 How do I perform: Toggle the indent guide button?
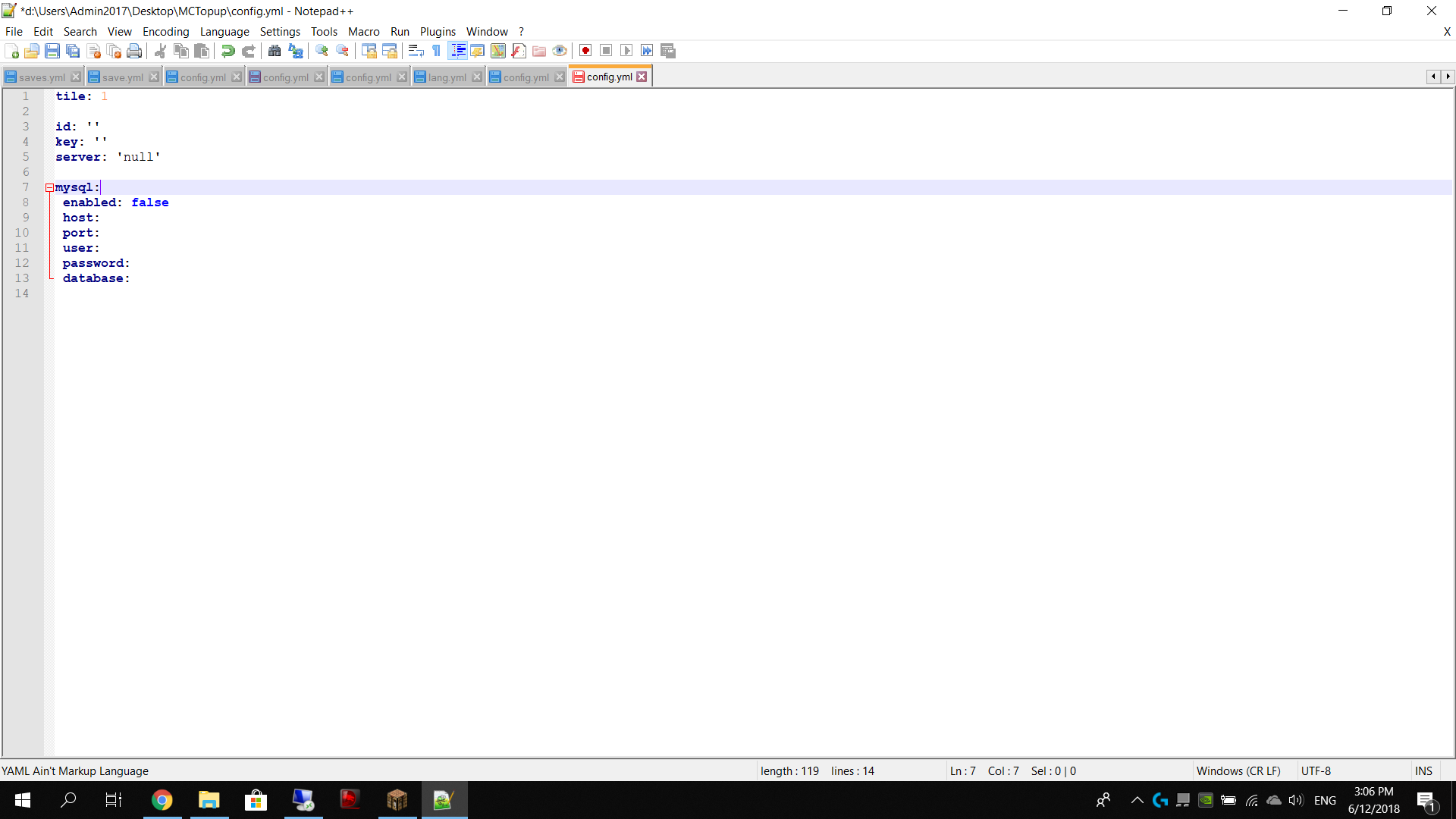[458, 51]
